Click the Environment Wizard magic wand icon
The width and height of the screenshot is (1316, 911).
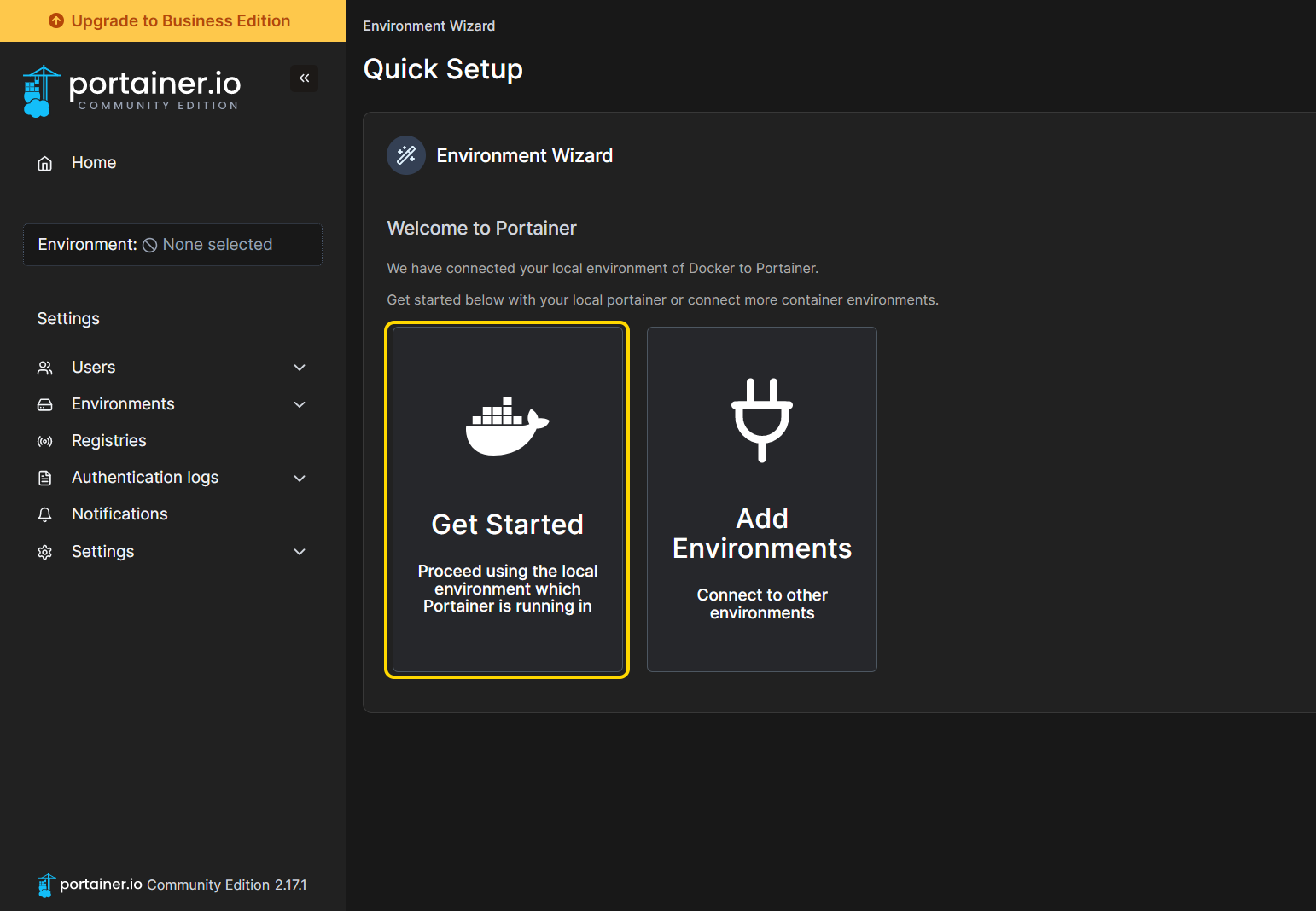406,155
